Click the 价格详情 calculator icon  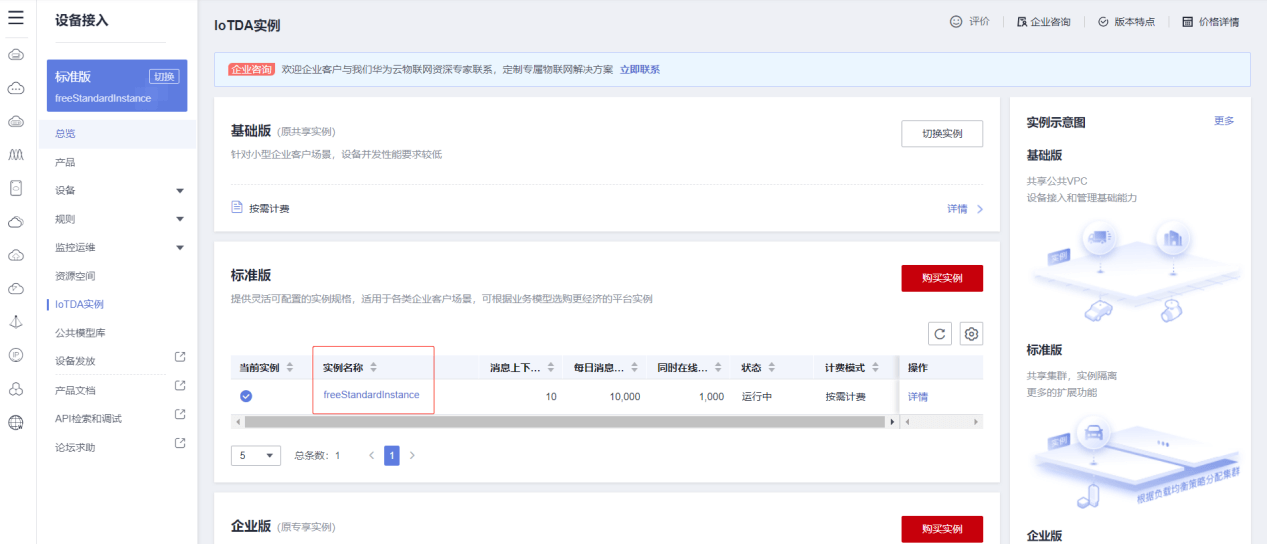(x=1188, y=21)
